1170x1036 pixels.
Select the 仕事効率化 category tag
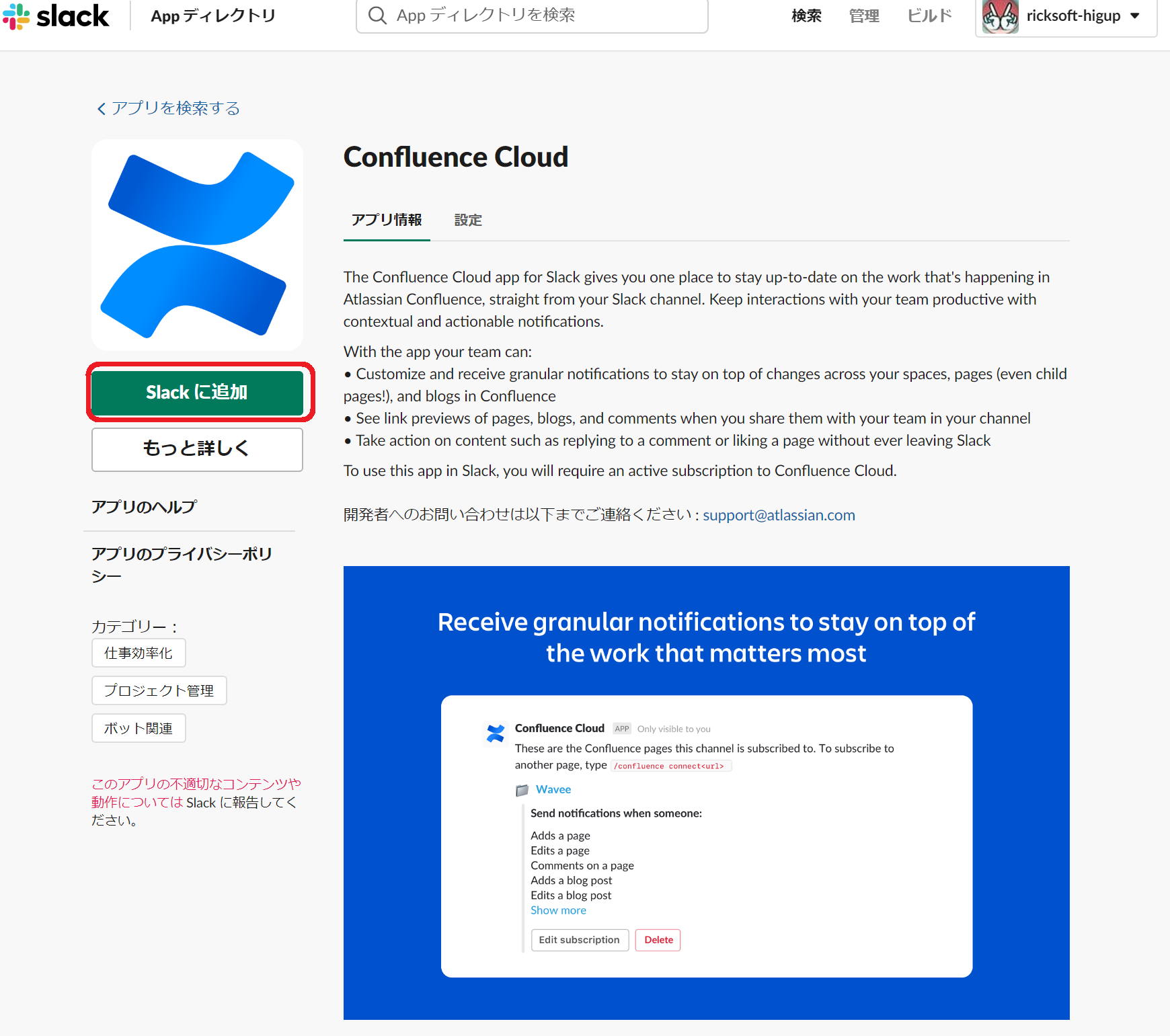(139, 653)
